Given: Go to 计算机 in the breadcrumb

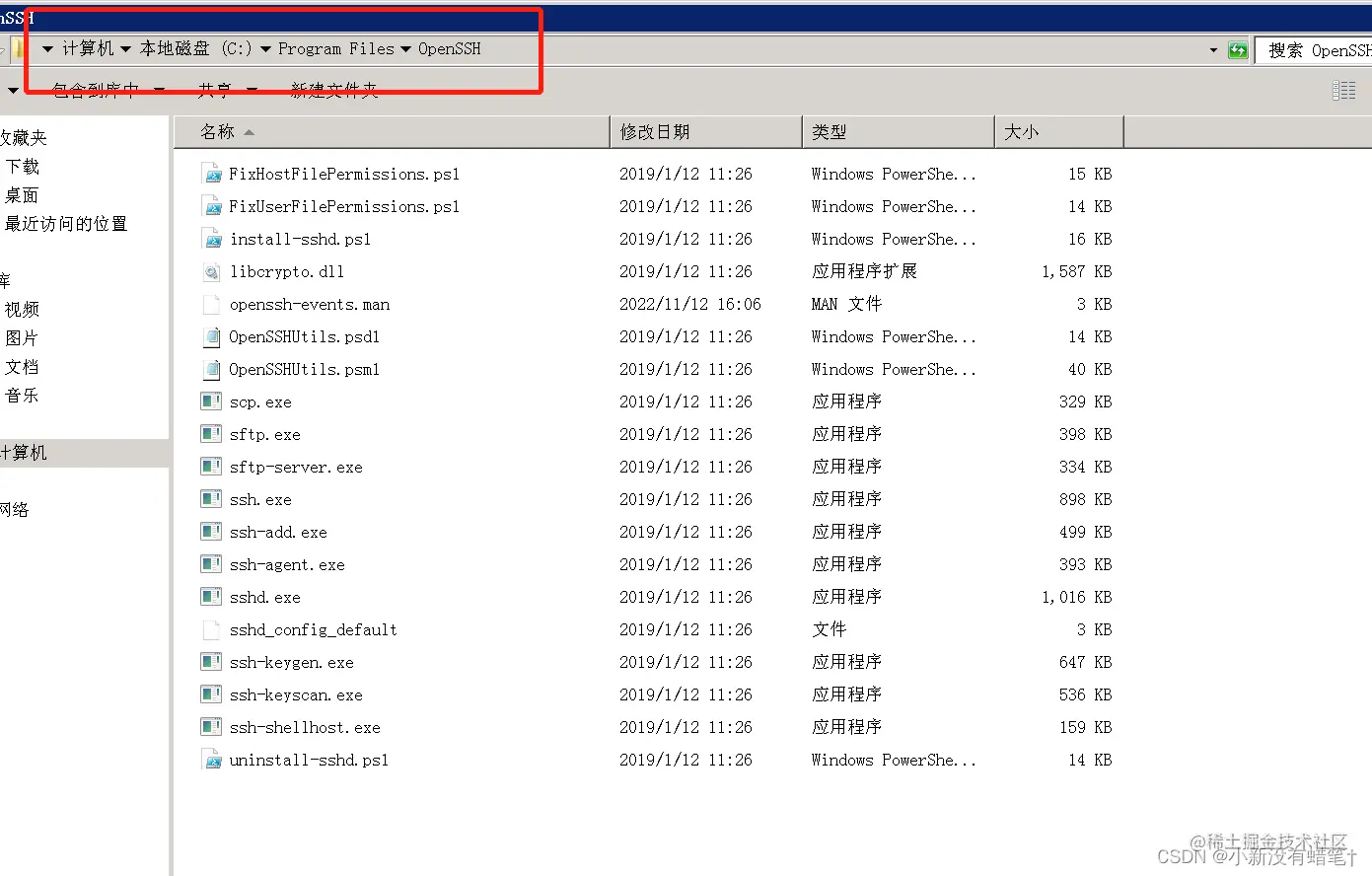Looking at the screenshot, I should click(88, 48).
